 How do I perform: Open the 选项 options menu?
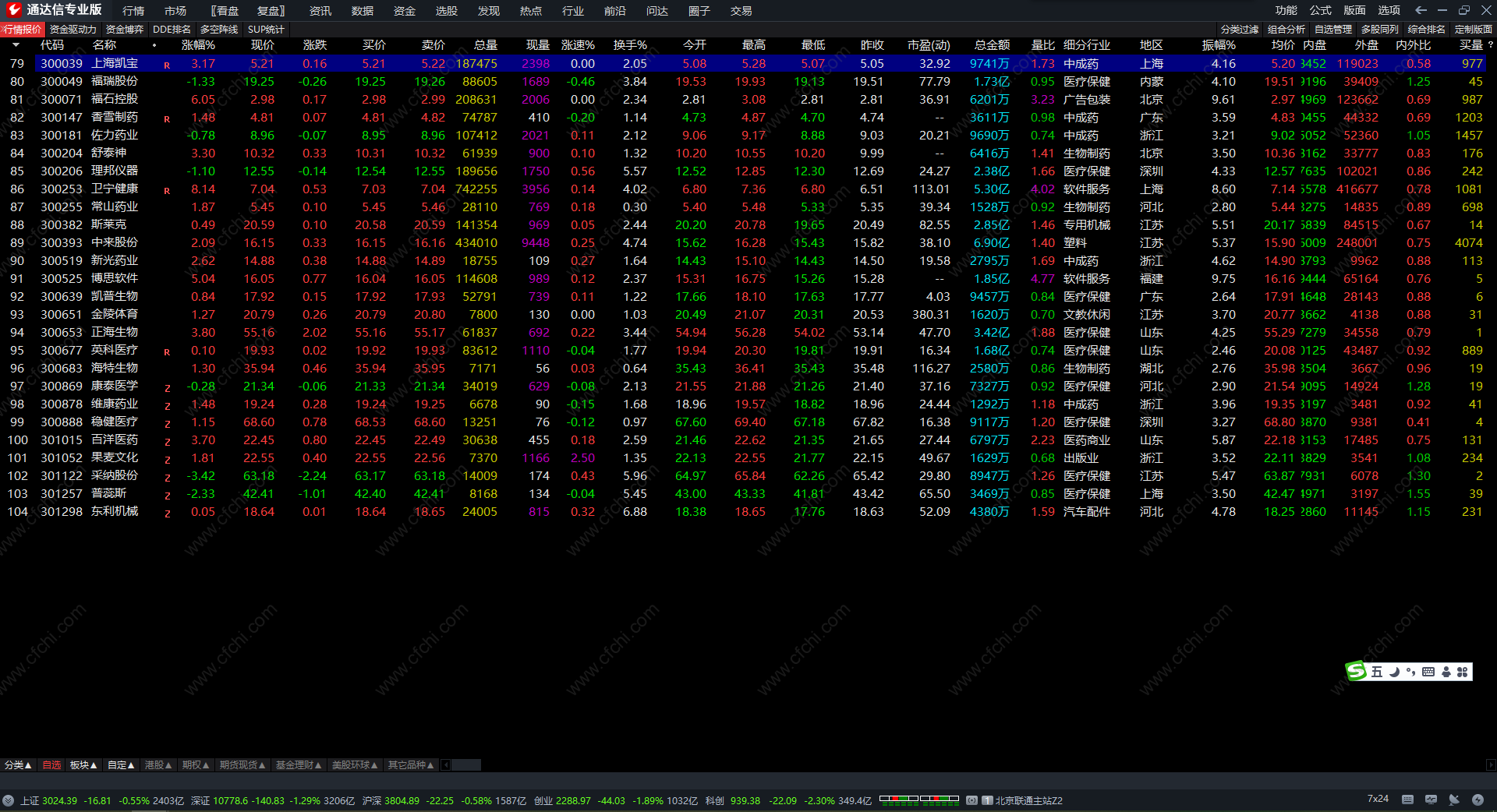coord(1389,10)
